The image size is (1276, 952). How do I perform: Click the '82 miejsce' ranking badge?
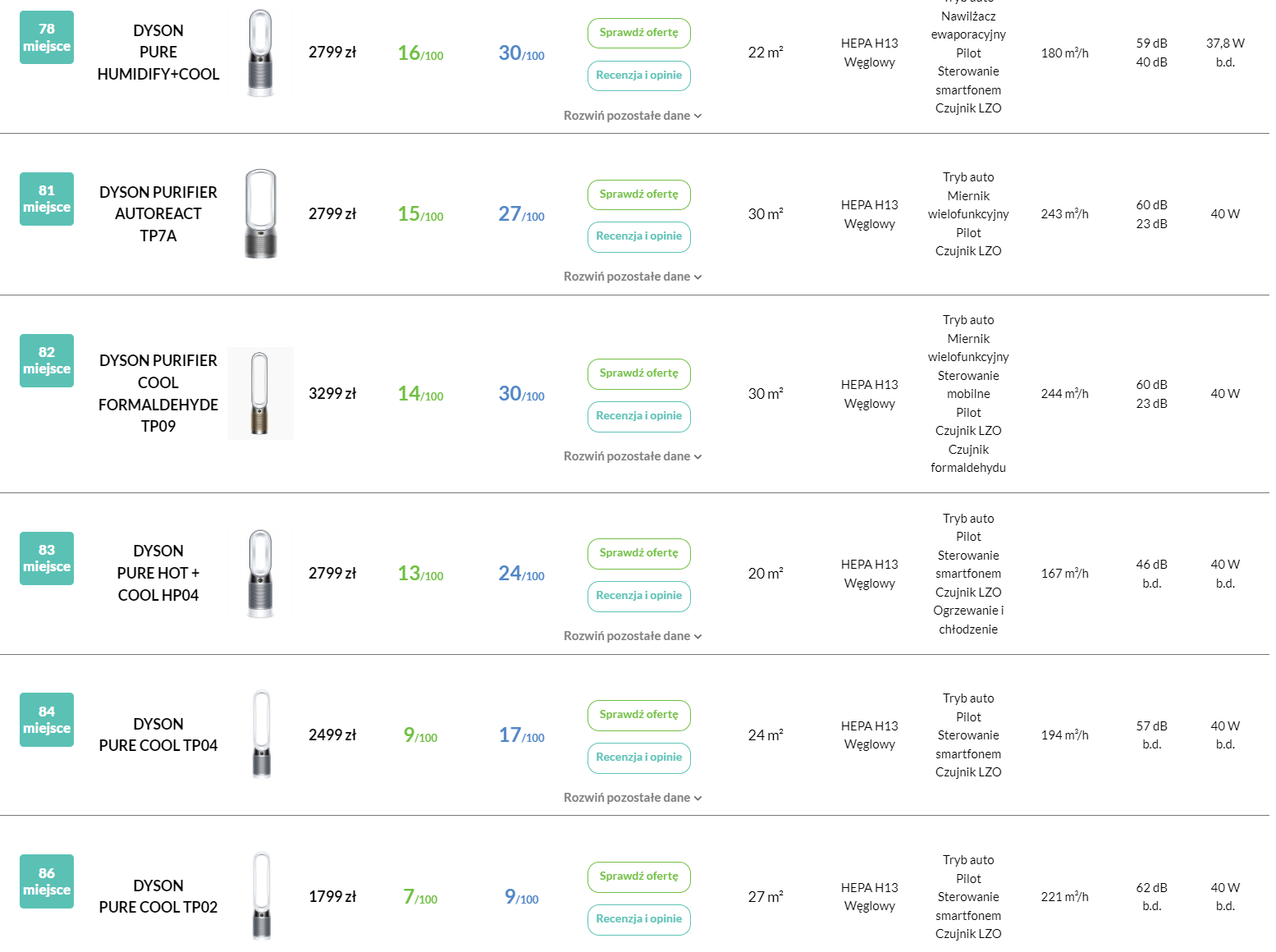click(x=47, y=360)
